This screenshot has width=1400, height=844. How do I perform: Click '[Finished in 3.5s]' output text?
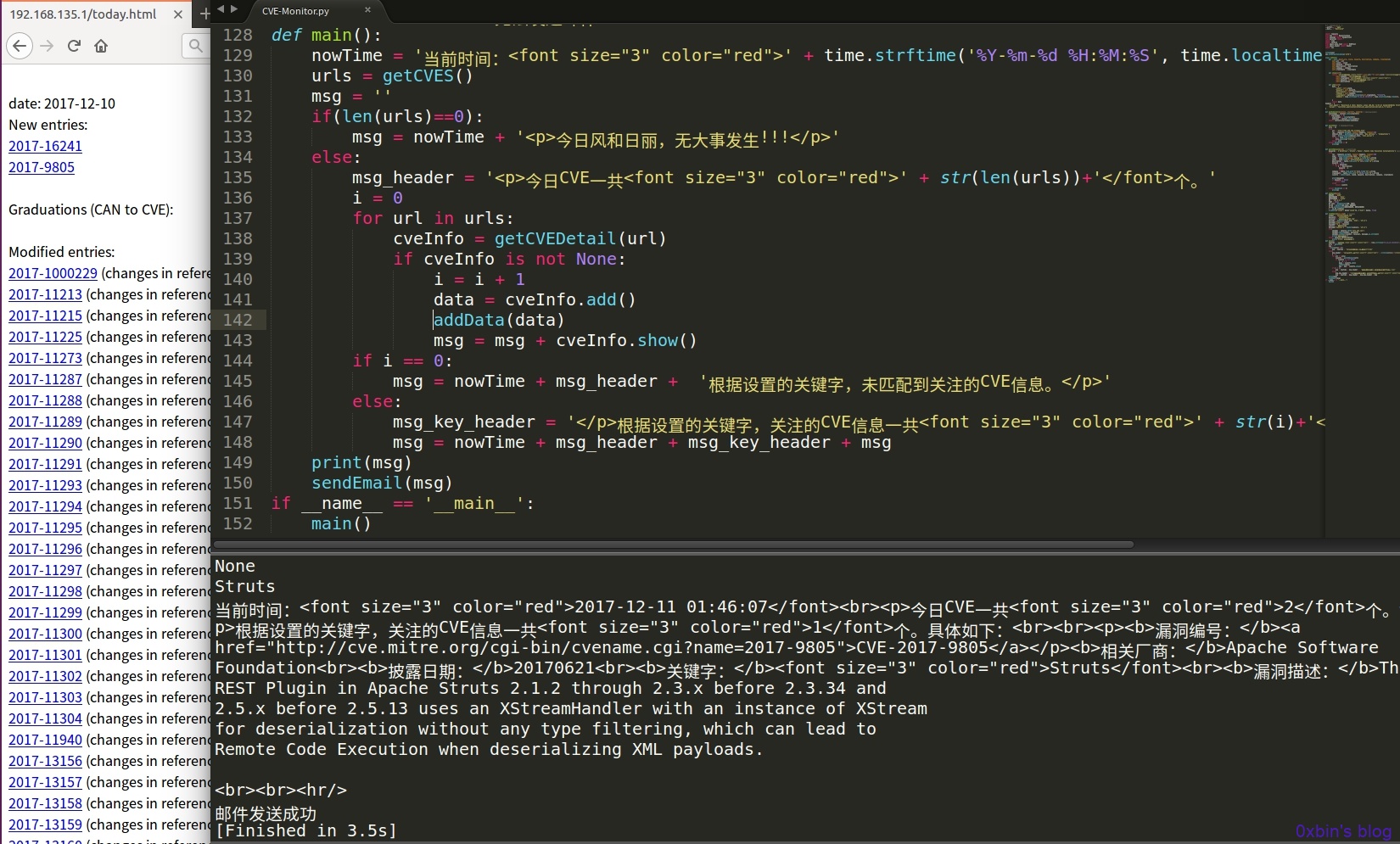306,831
